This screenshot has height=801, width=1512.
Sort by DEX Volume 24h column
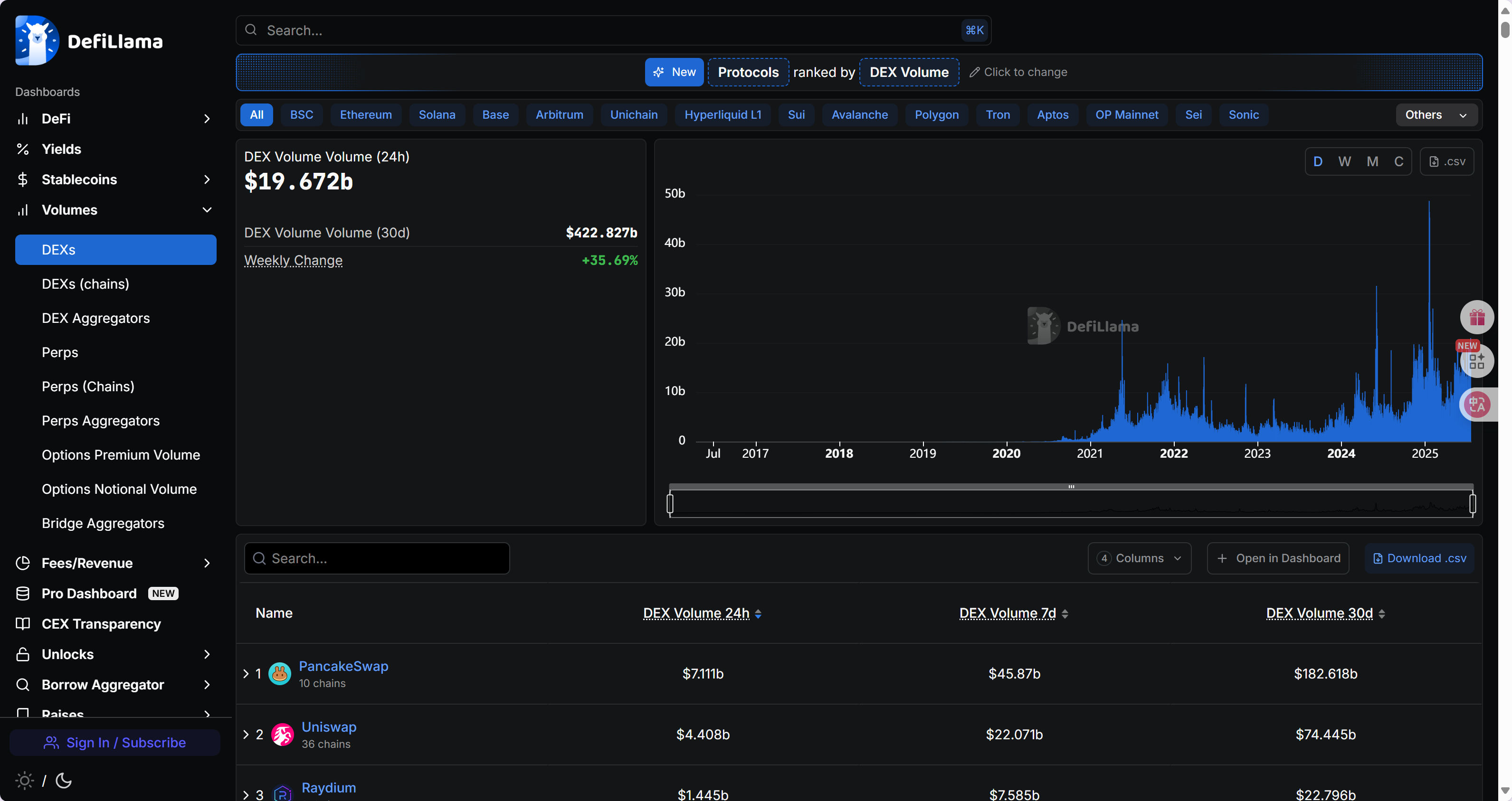pyautogui.click(x=702, y=613)
